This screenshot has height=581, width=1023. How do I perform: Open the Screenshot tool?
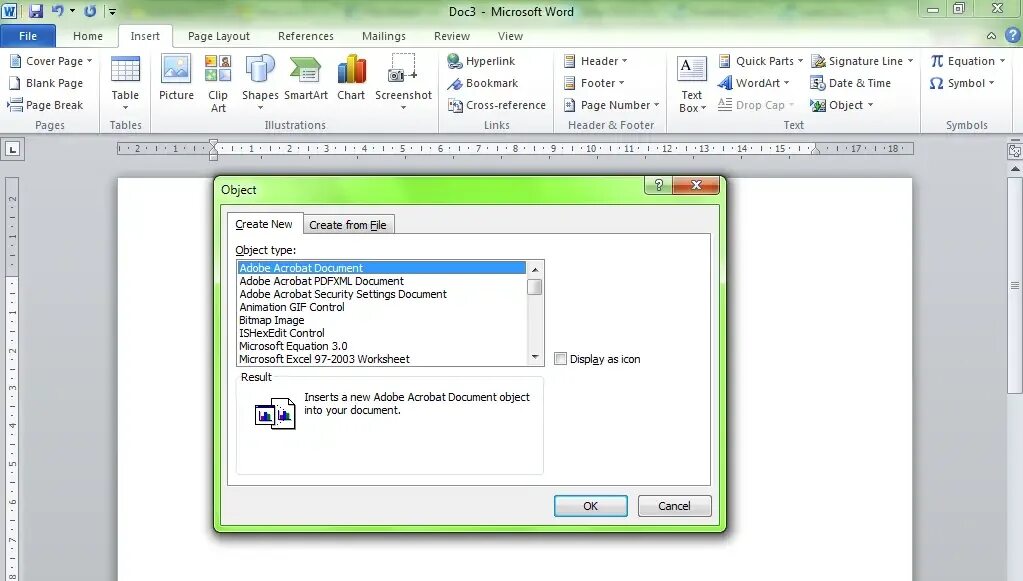403,83
